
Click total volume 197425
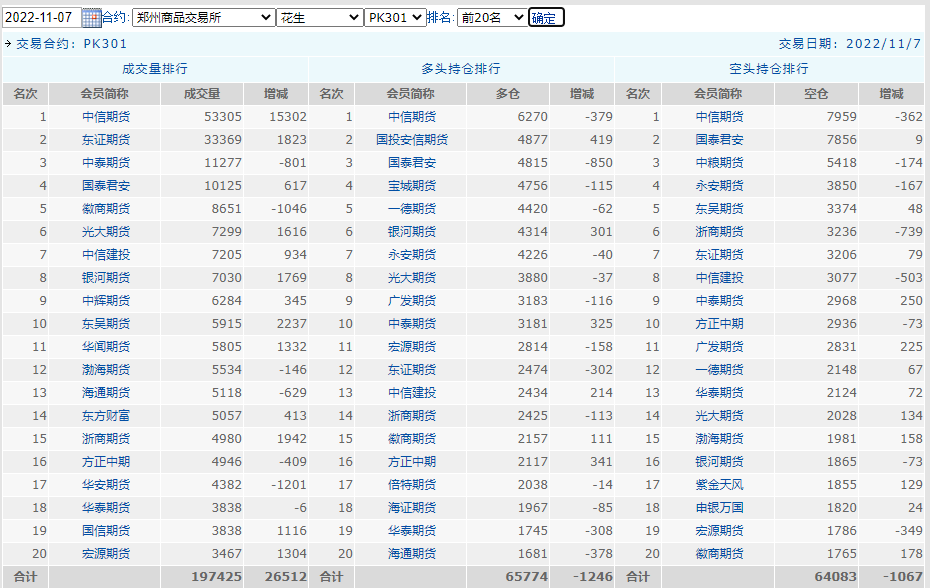tap(216, 577)
